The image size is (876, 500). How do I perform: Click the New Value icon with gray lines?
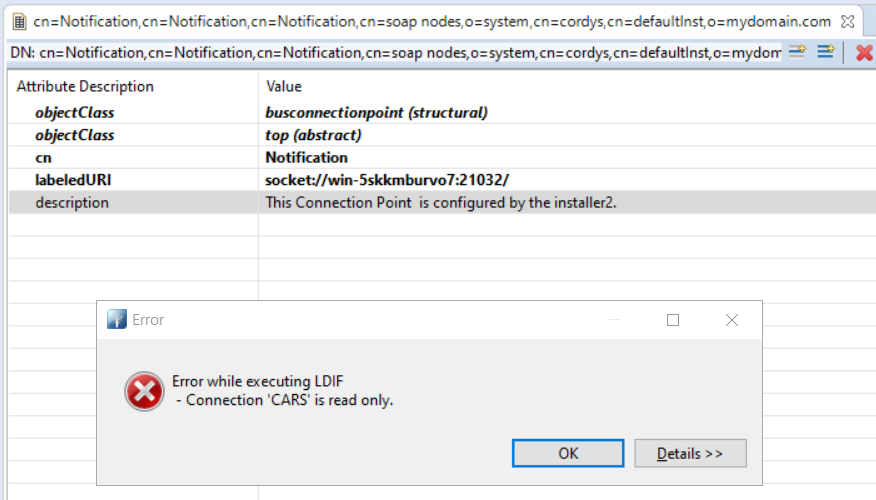coord(797,52)
